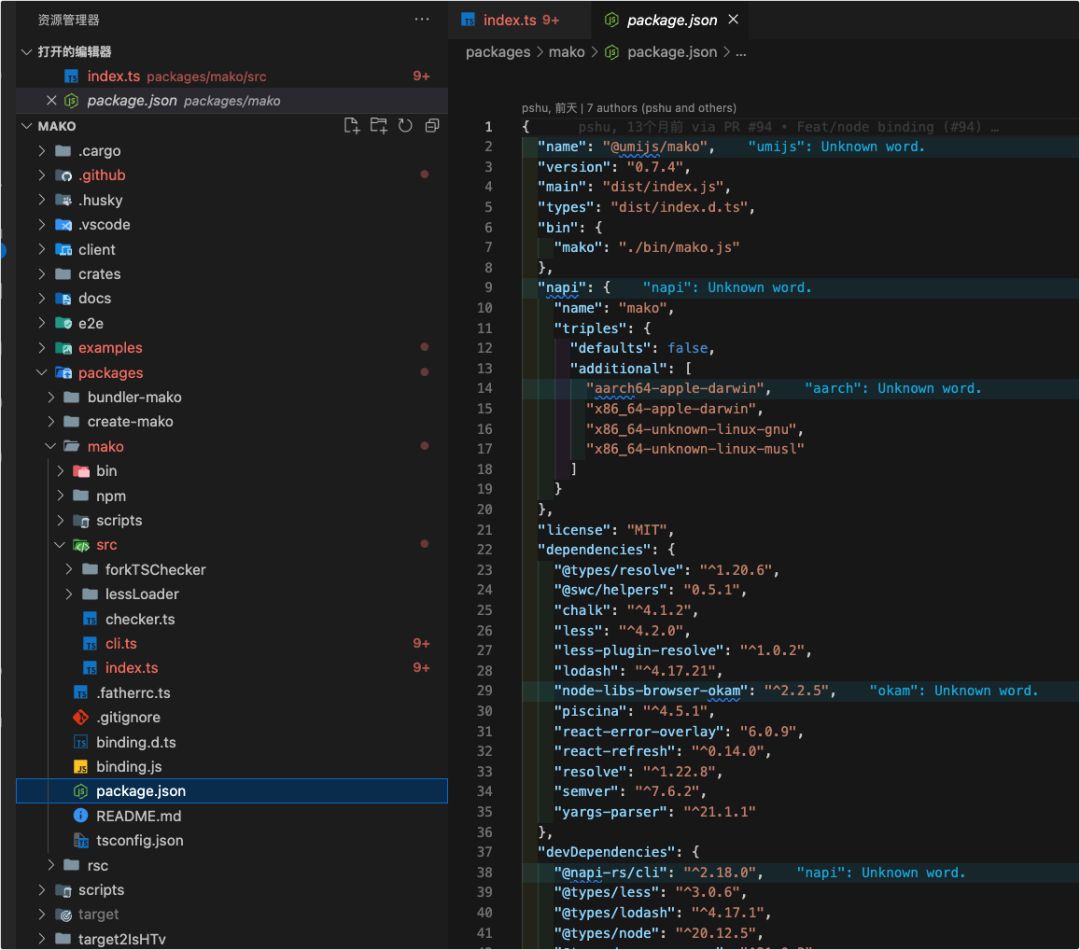The width and height of the screenshot is (1080, 950).
Task: Open the explorer more actions ellipsis
Action: coord(422,19)
